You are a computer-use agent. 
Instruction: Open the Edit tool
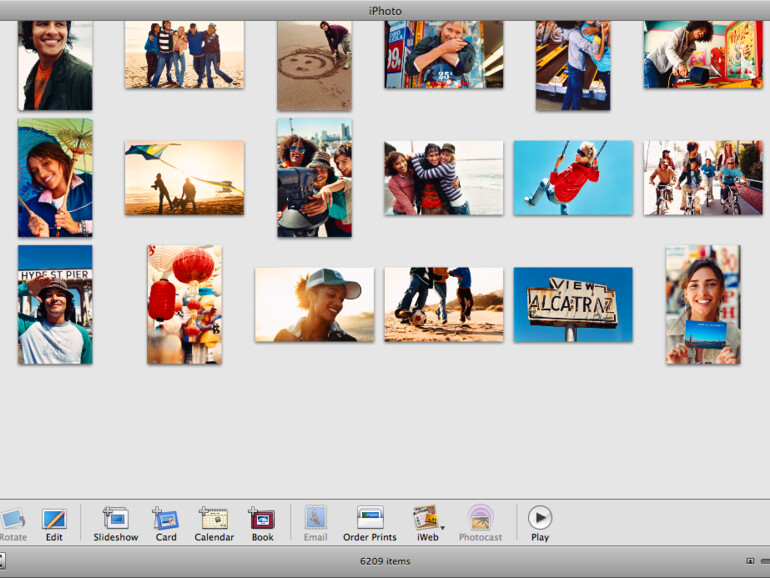[53, 519]
